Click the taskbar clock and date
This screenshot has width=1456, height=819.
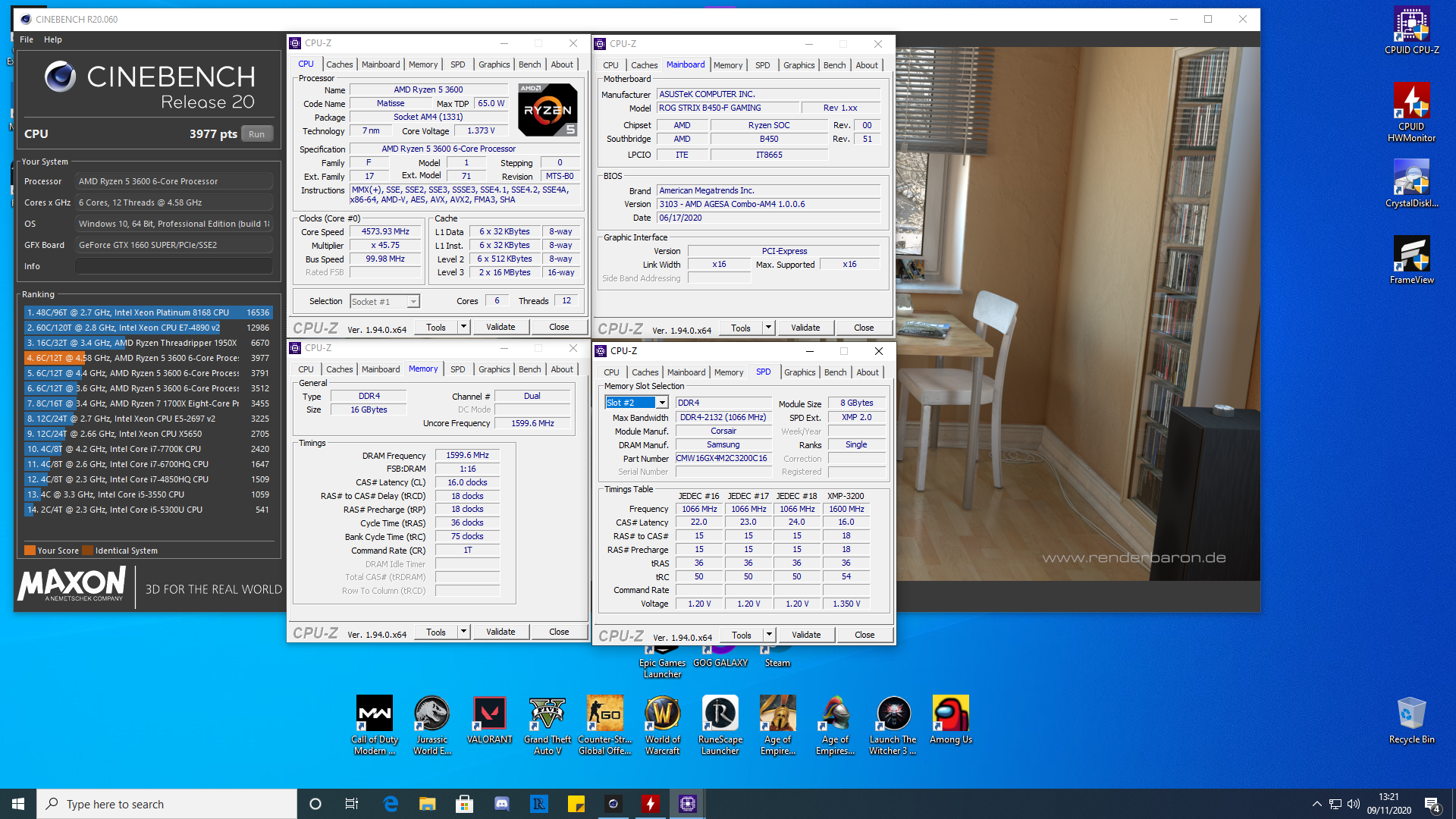[1389, 804]
